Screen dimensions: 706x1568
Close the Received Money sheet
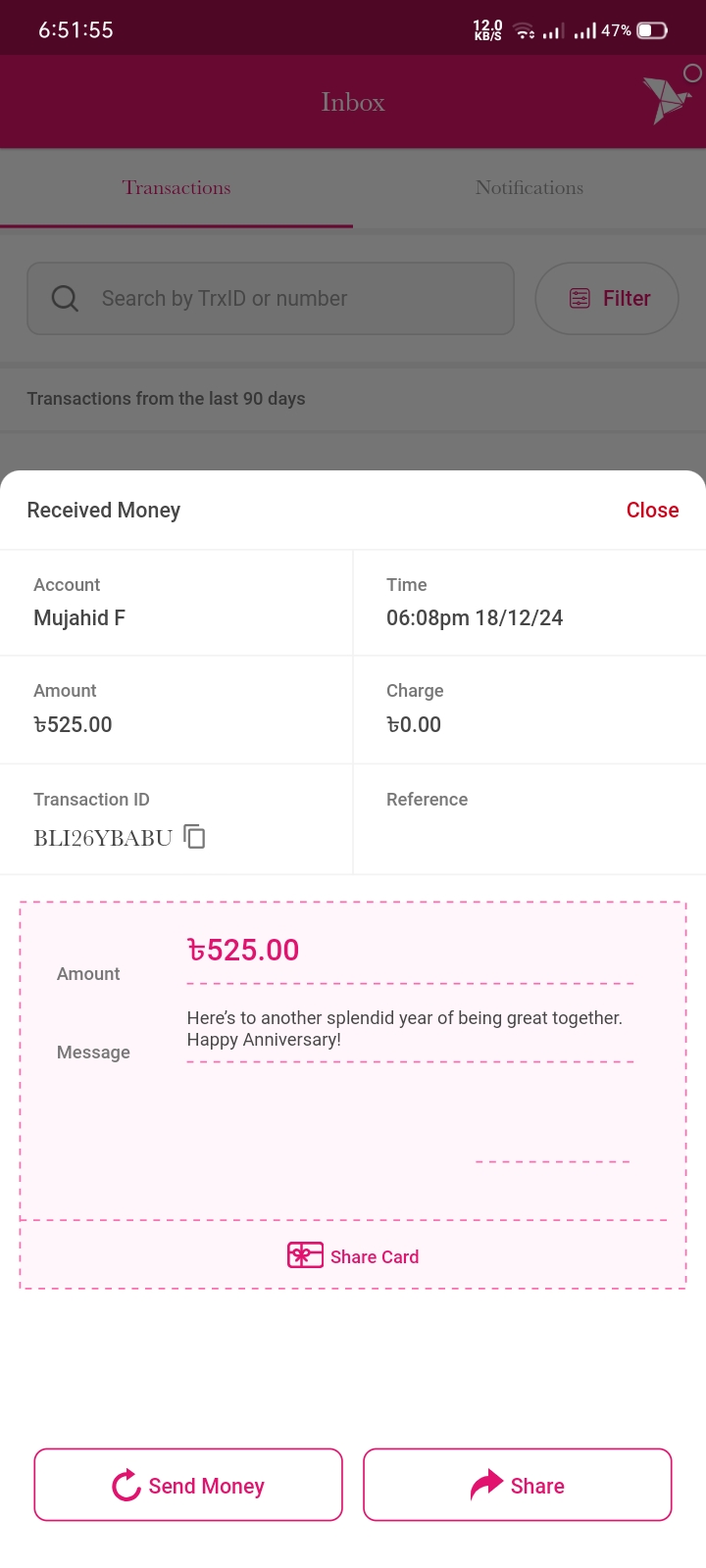click(x=652, y=510)
